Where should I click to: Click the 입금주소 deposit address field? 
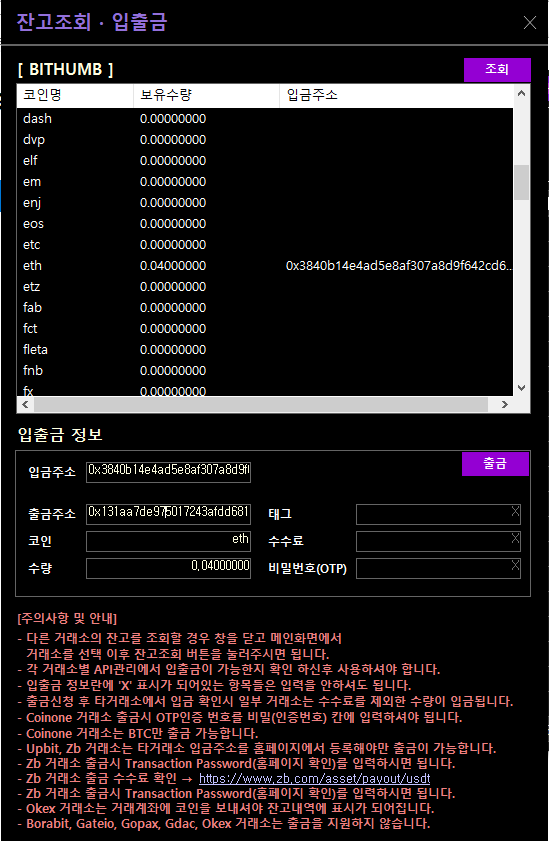pyautogui.click(x=168, y=471)
